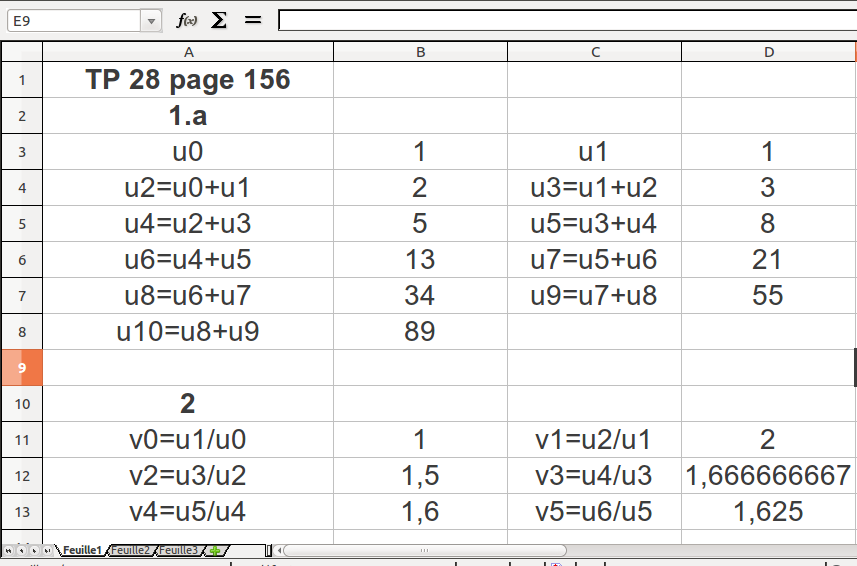Select column C header
This screenshot has width=857, height=566.
pos(594,52)
